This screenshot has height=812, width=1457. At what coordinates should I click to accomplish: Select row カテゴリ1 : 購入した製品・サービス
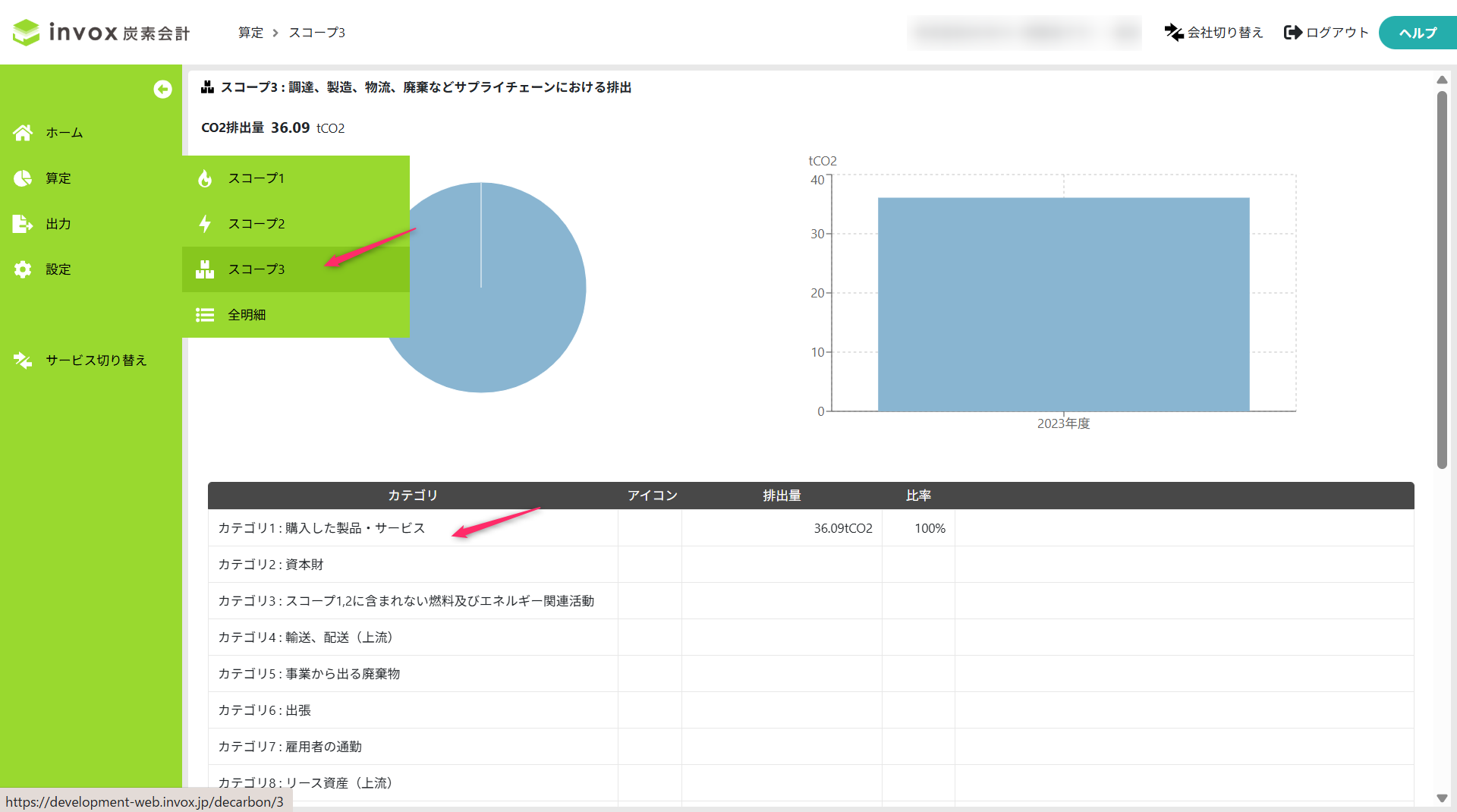coord(810,528)
